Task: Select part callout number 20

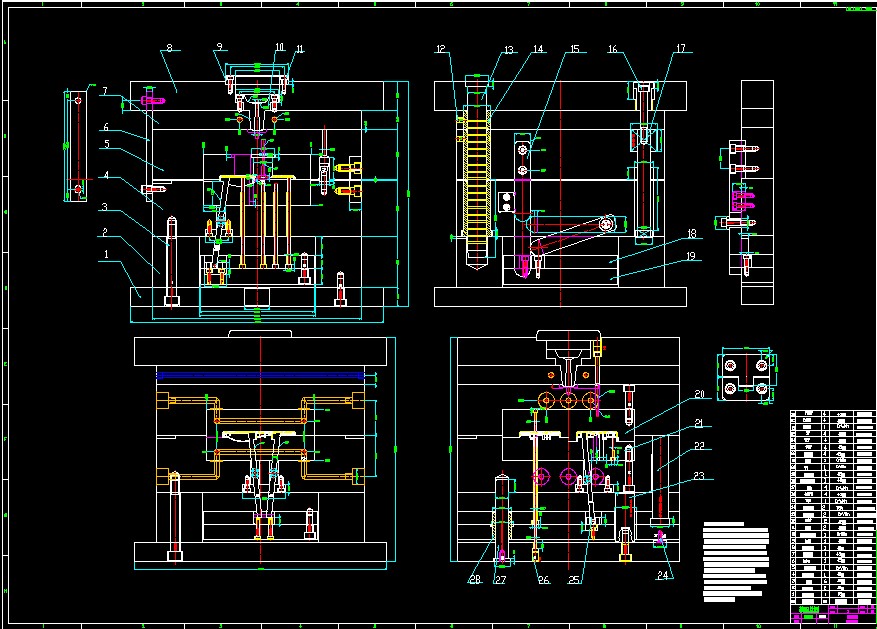Action: coord(699,394)
